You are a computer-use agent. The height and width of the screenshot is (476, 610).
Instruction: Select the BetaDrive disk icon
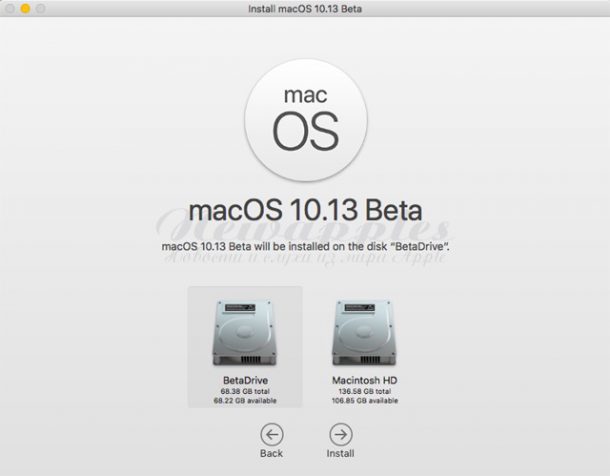(x=245, y=332)
